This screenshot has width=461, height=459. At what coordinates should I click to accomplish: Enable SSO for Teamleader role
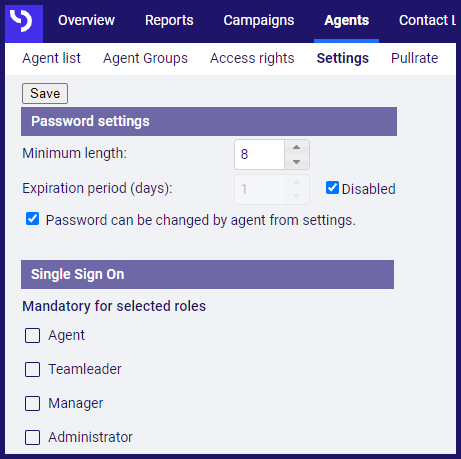(x=32, y=369)
